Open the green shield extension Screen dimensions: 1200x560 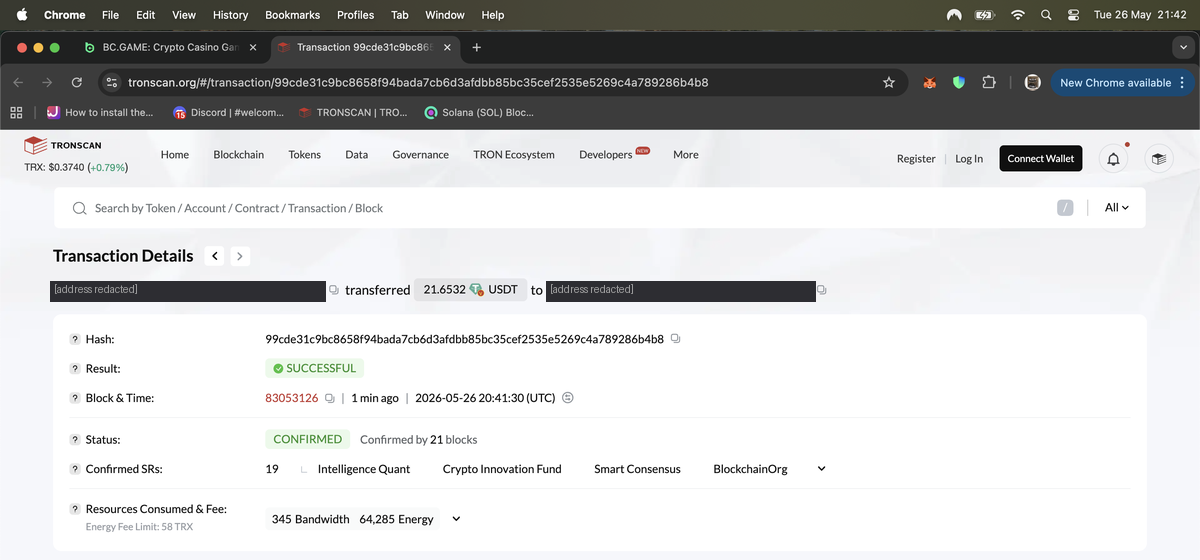tap(959, 82)
